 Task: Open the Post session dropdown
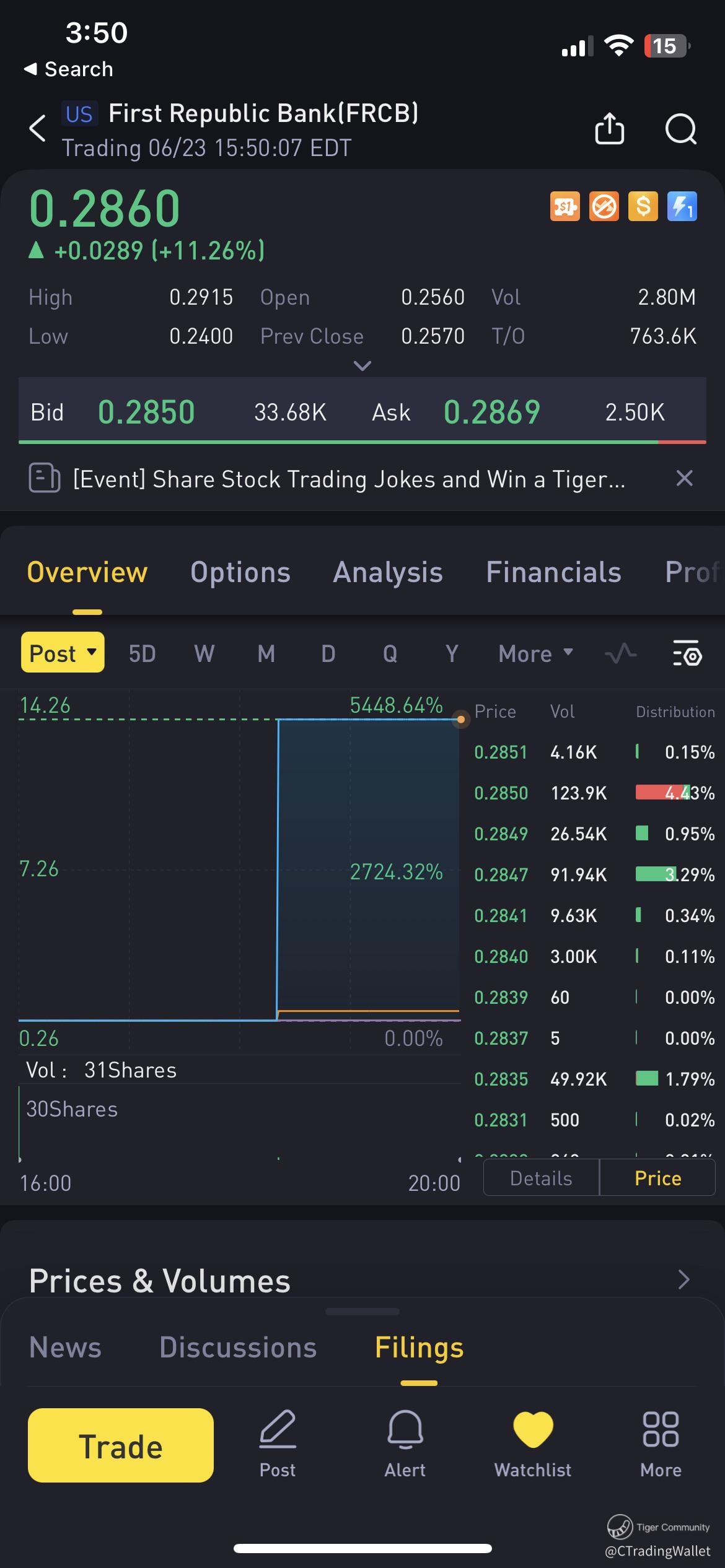click(x=63, y=653)
